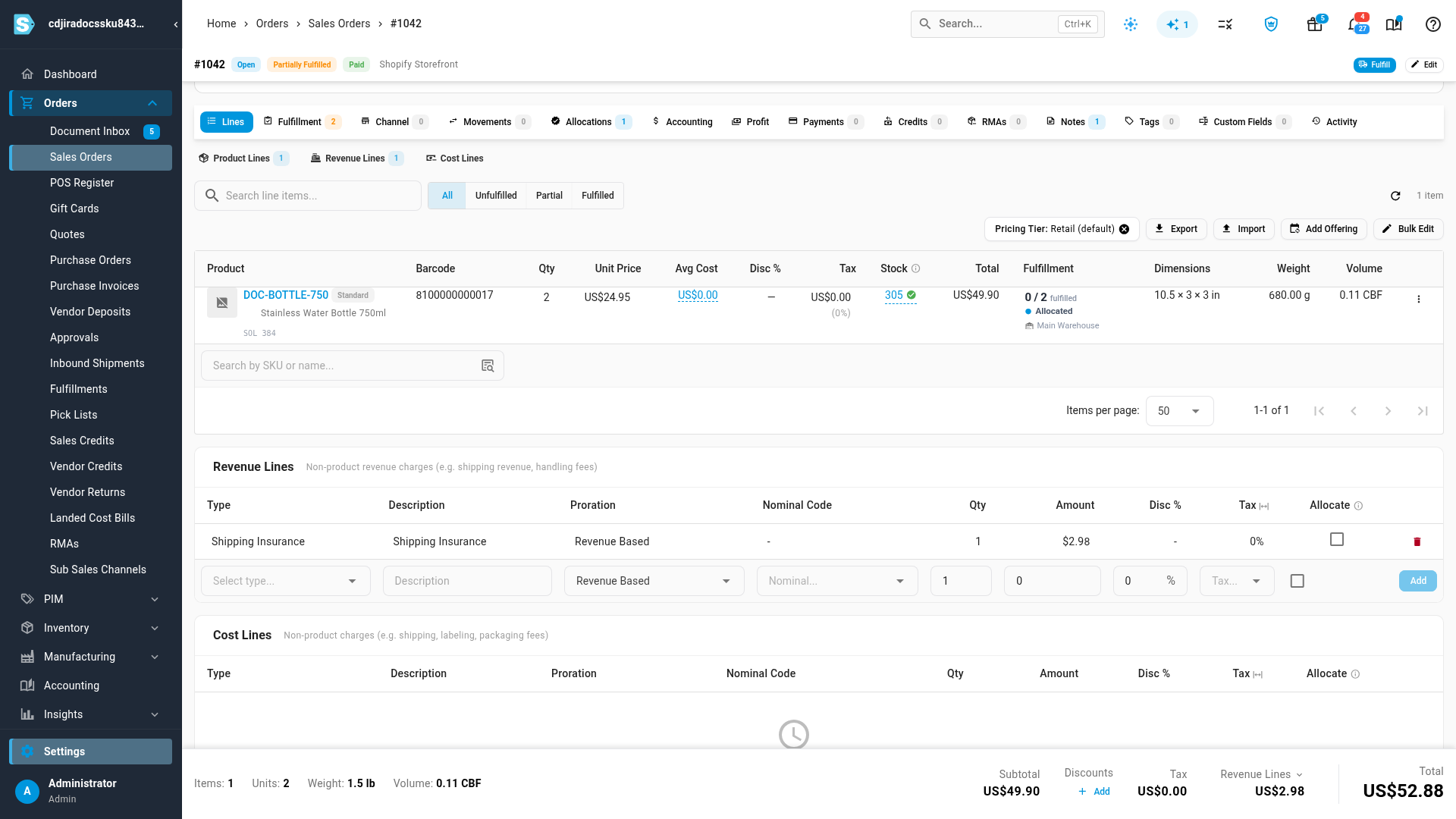The width and height of the screenshot is (1456, 819).
Task: Open the gift box rewards icon
Action: (x=1315, y=24)
